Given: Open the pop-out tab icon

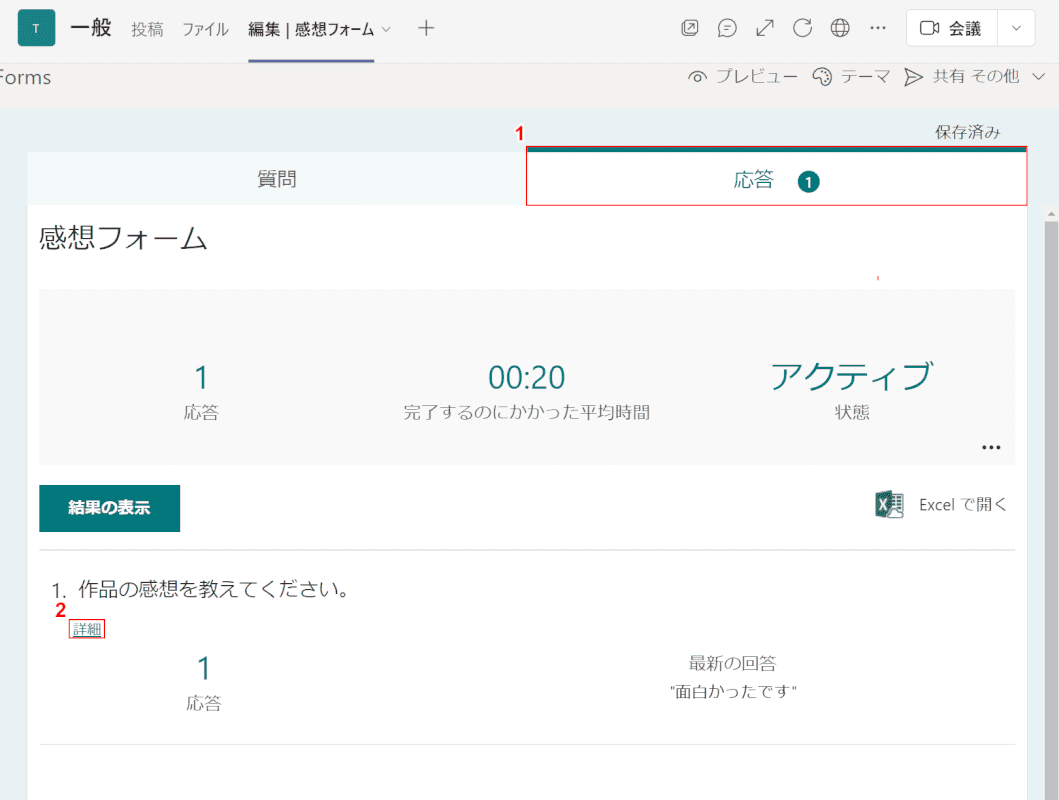Looking at the screenshot, I should [x=690, y=28].
